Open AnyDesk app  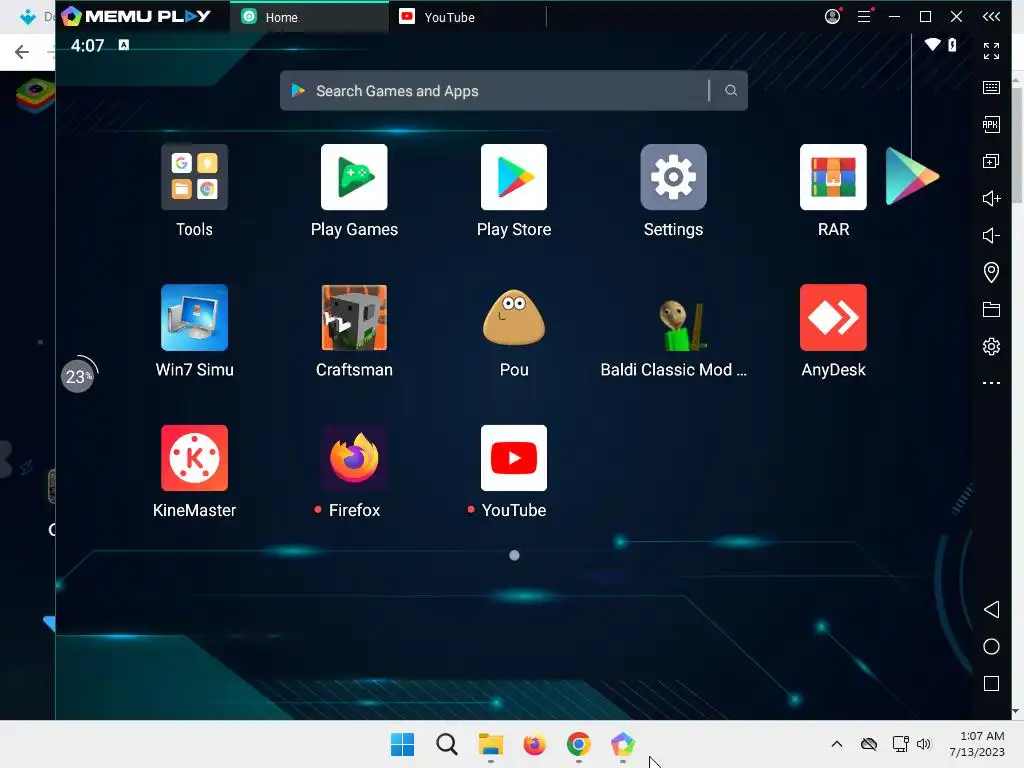[833, 317]
